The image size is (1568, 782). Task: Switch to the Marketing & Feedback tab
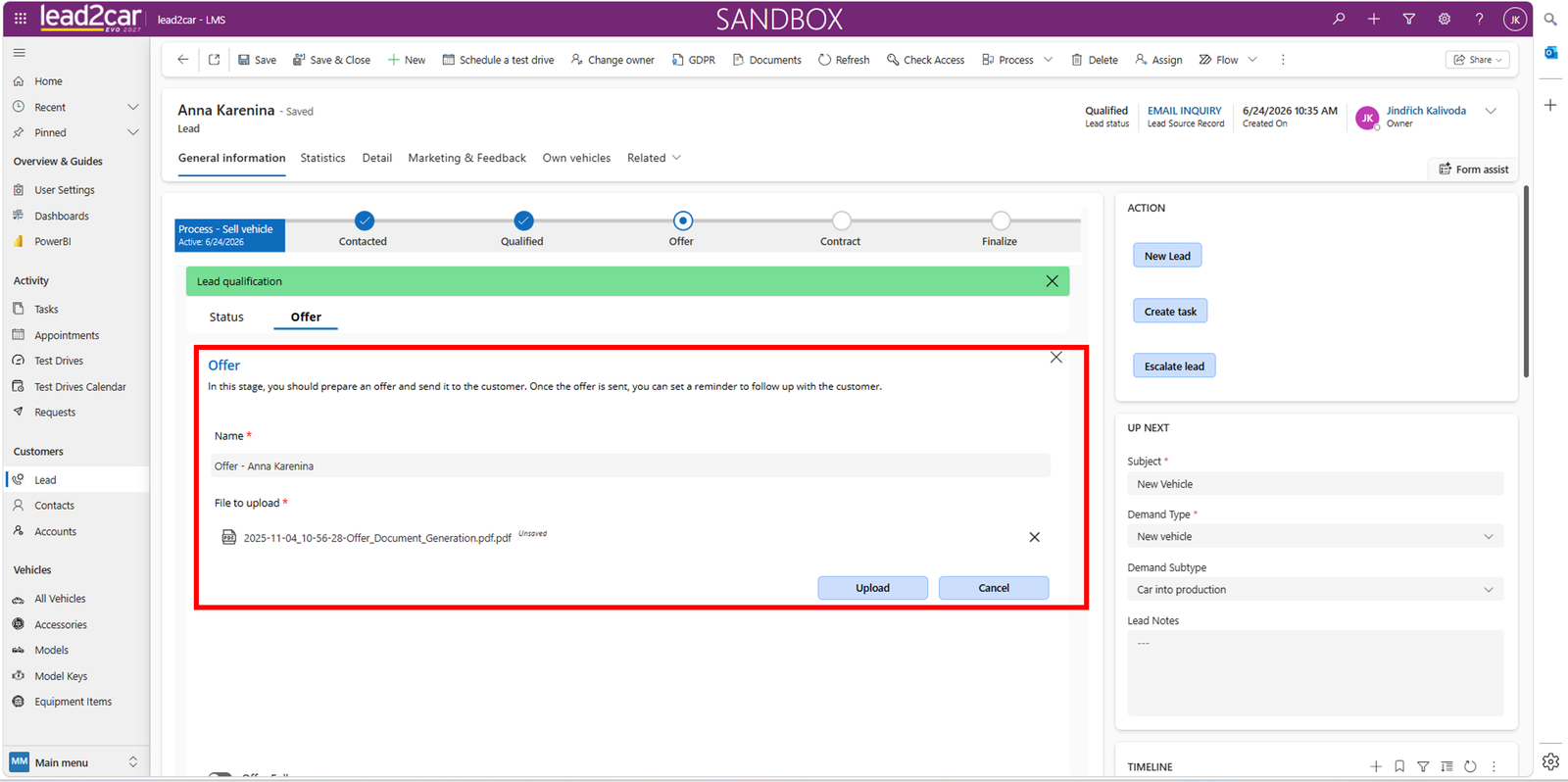click(x=466, y=158)
